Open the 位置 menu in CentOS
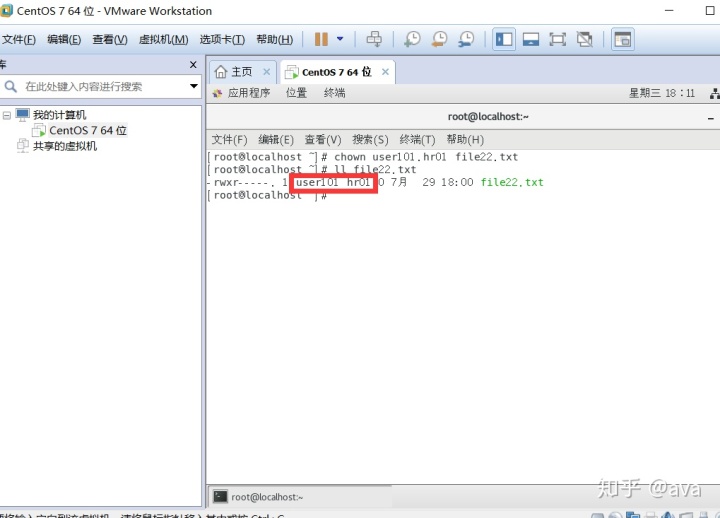The width and height of the screenshot is (720, 518). 296,93
